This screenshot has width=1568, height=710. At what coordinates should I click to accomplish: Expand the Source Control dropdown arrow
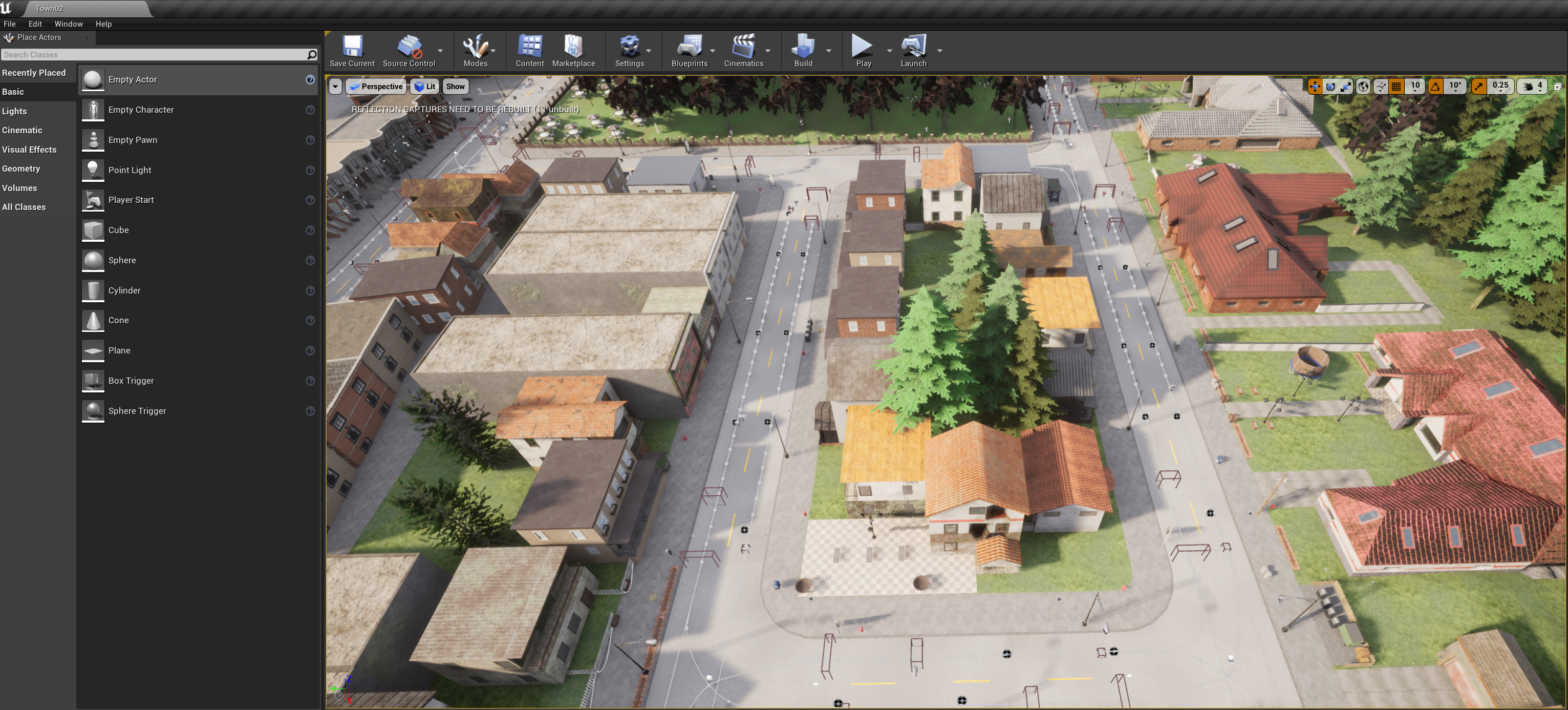pyautogui.click(x=440, y=51)
